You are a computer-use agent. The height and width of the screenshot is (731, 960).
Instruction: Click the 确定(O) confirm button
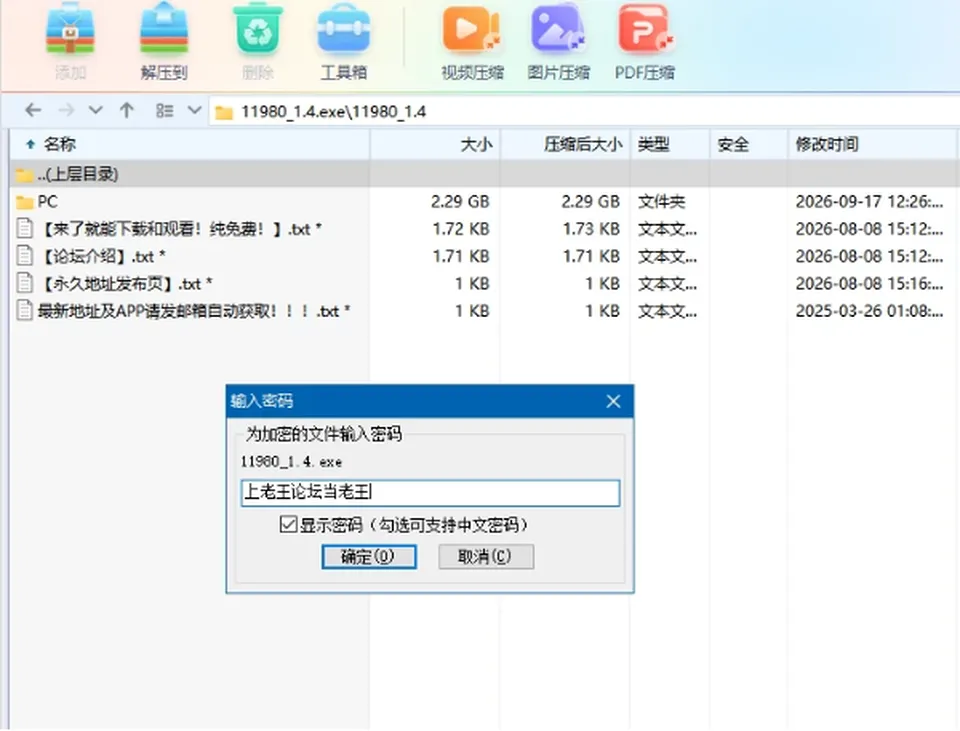tap(369, 557)
